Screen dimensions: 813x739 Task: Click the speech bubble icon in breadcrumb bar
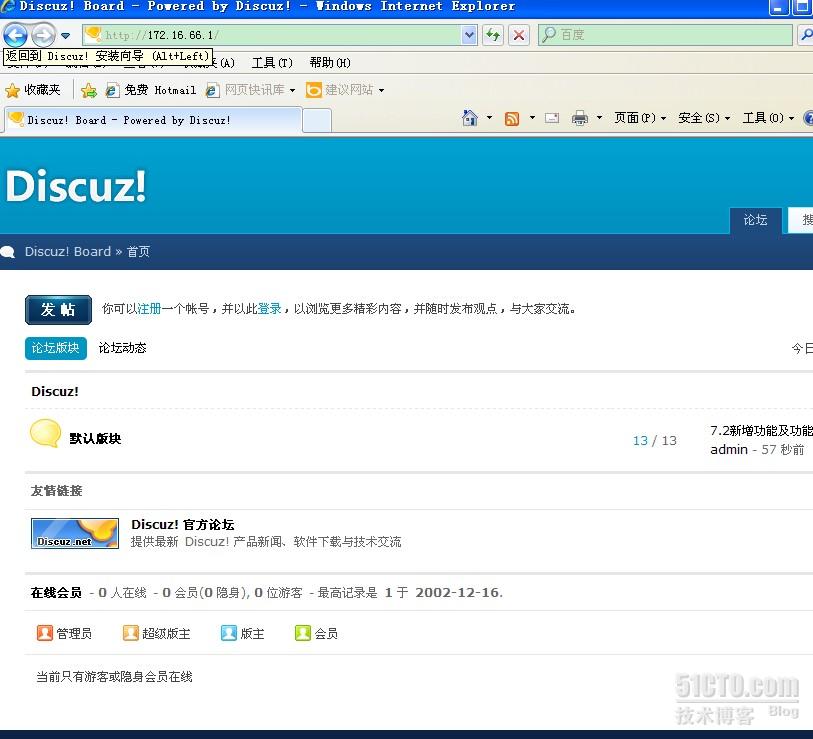point(8,252)
